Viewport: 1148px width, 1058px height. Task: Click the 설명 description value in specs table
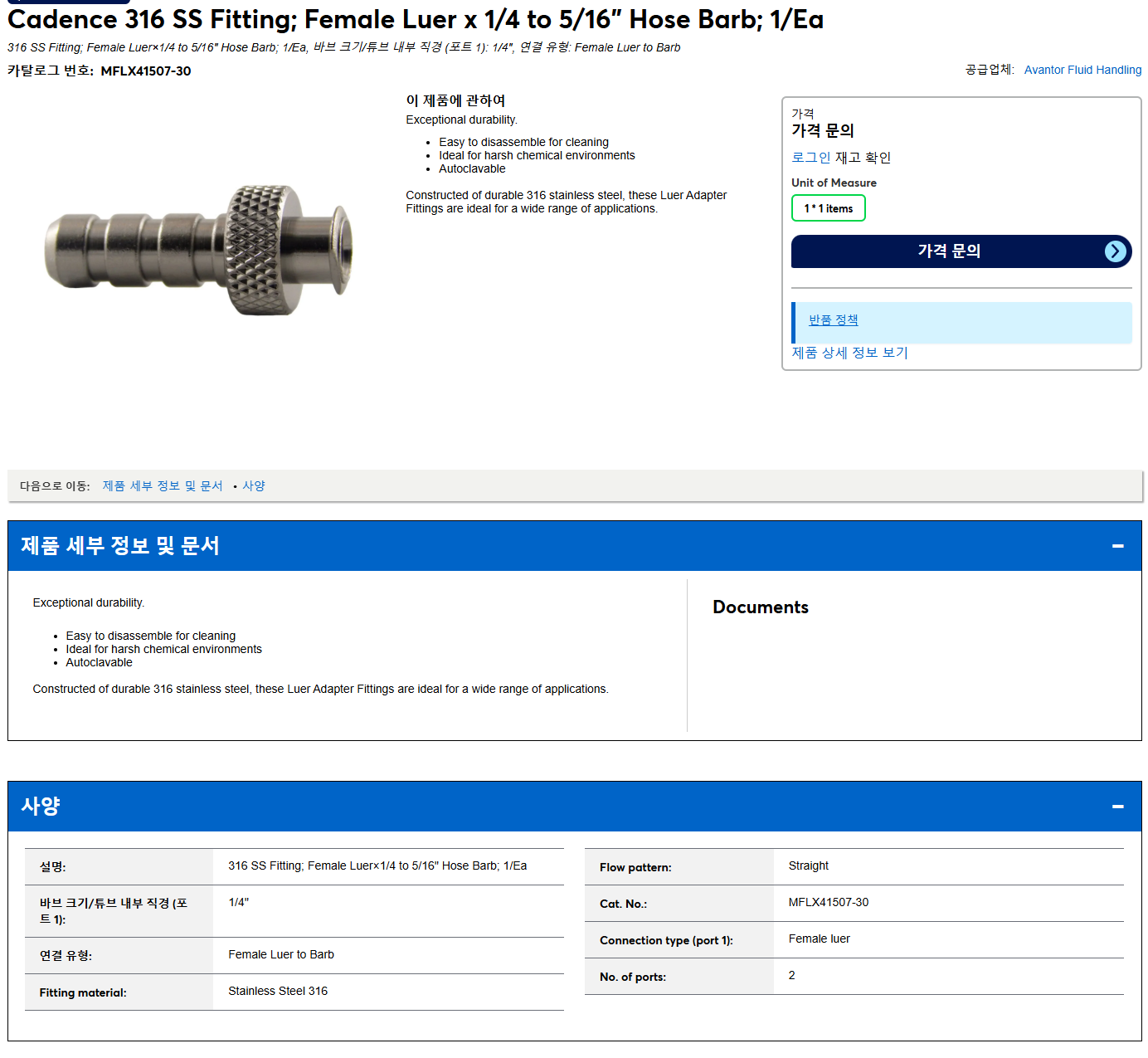tap(377, 866)
